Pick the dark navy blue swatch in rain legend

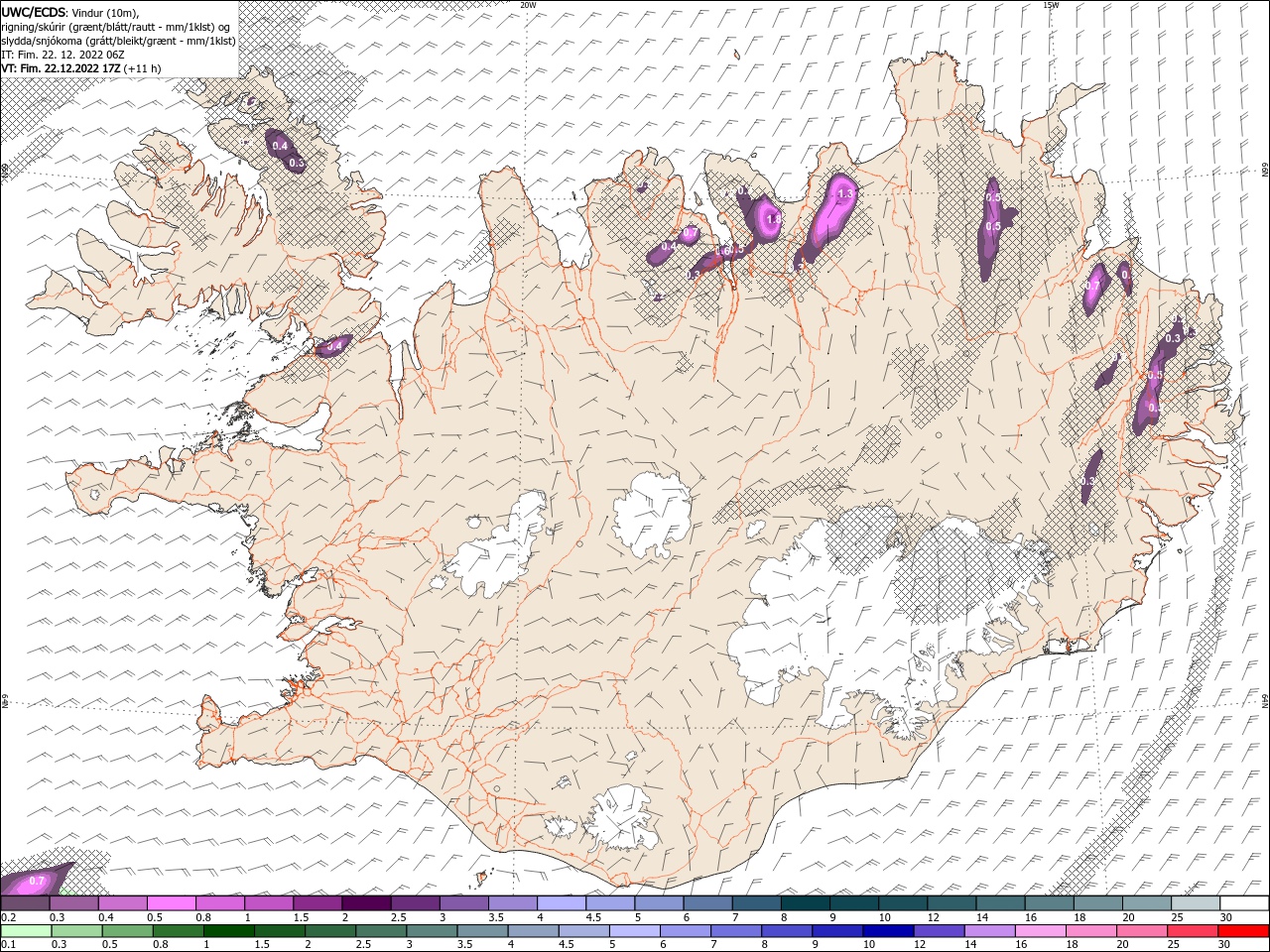[887, 931]
